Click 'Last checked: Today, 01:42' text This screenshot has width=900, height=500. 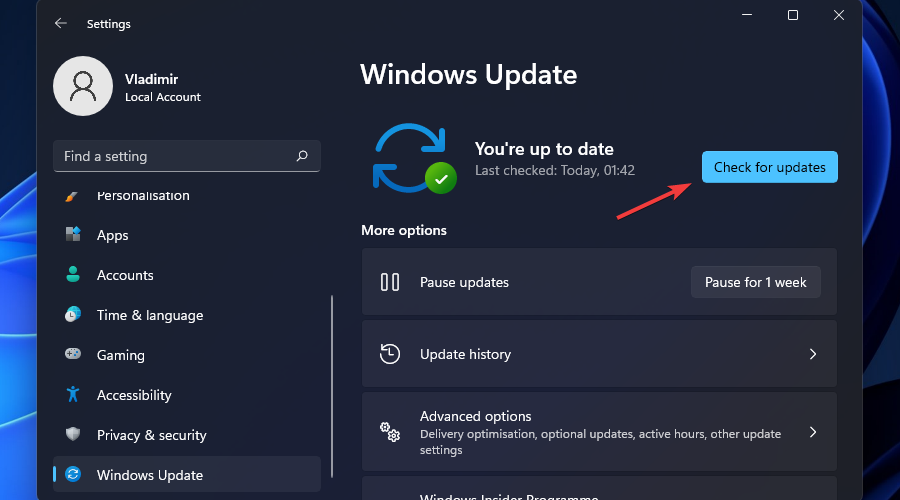[555, 170]
